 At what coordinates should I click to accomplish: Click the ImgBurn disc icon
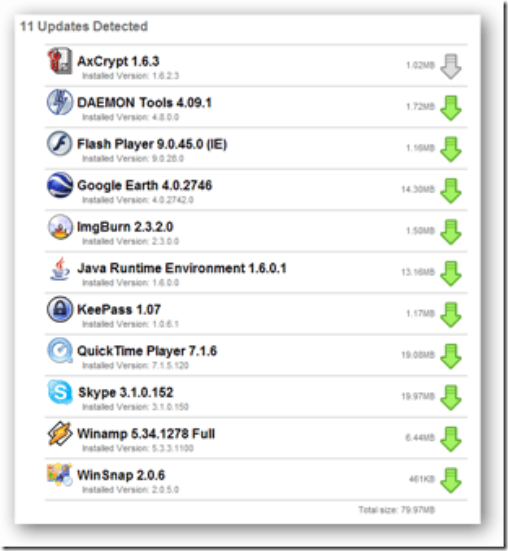click(x=60, y=227)
